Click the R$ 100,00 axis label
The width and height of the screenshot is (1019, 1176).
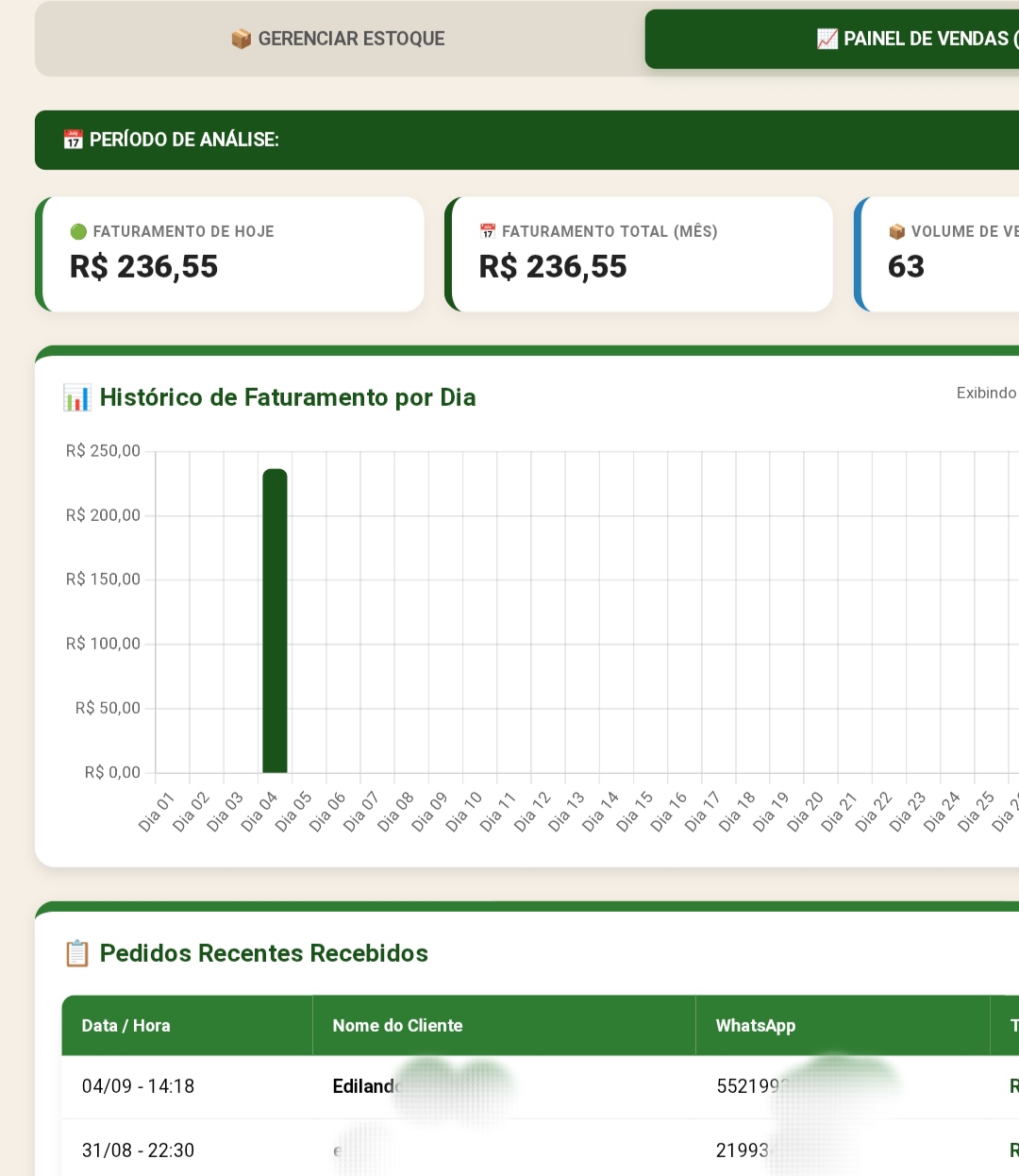click(x=103, y=644)
